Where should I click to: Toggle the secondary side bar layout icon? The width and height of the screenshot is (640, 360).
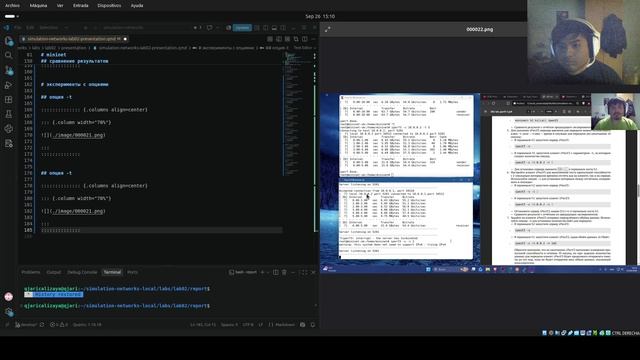click(x=283, y=28)
